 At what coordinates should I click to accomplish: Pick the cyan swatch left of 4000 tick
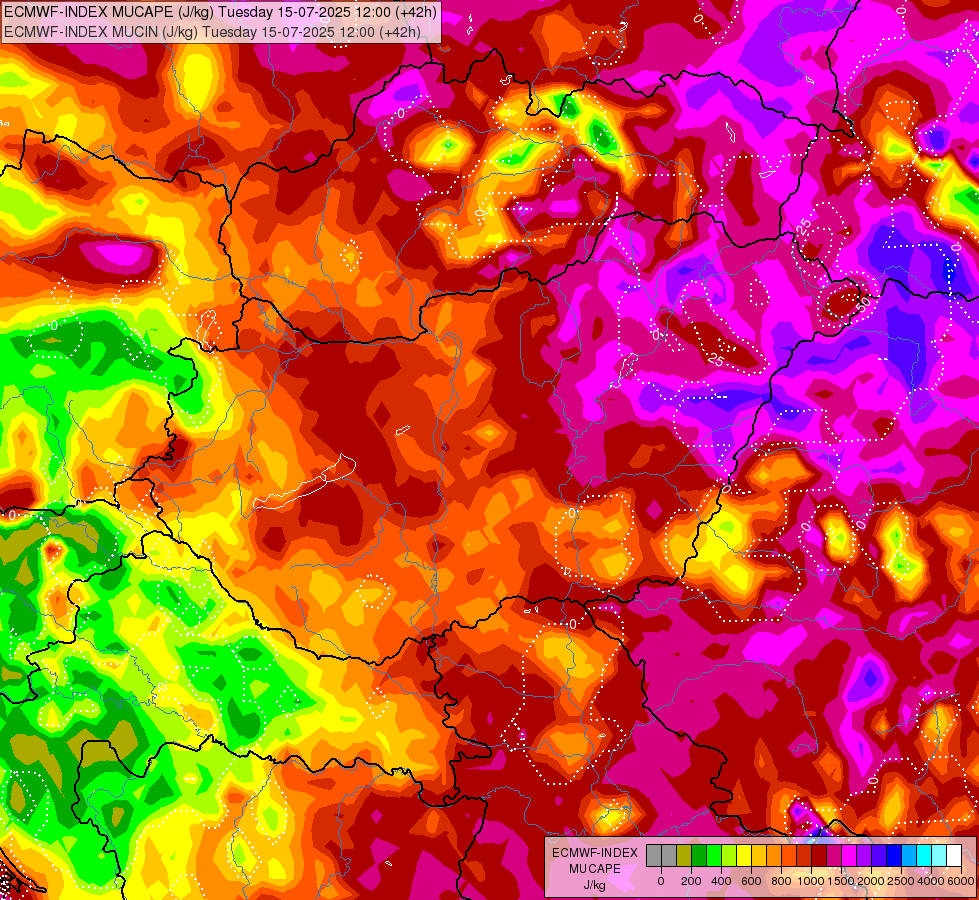924,855
